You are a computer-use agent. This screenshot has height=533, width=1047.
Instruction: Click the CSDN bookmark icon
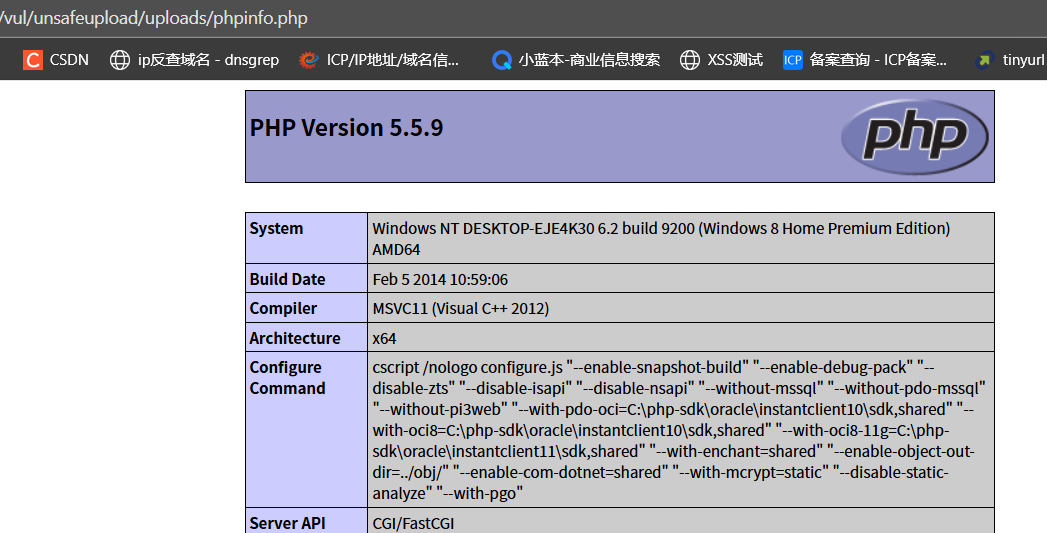click(x=33, y=60)
